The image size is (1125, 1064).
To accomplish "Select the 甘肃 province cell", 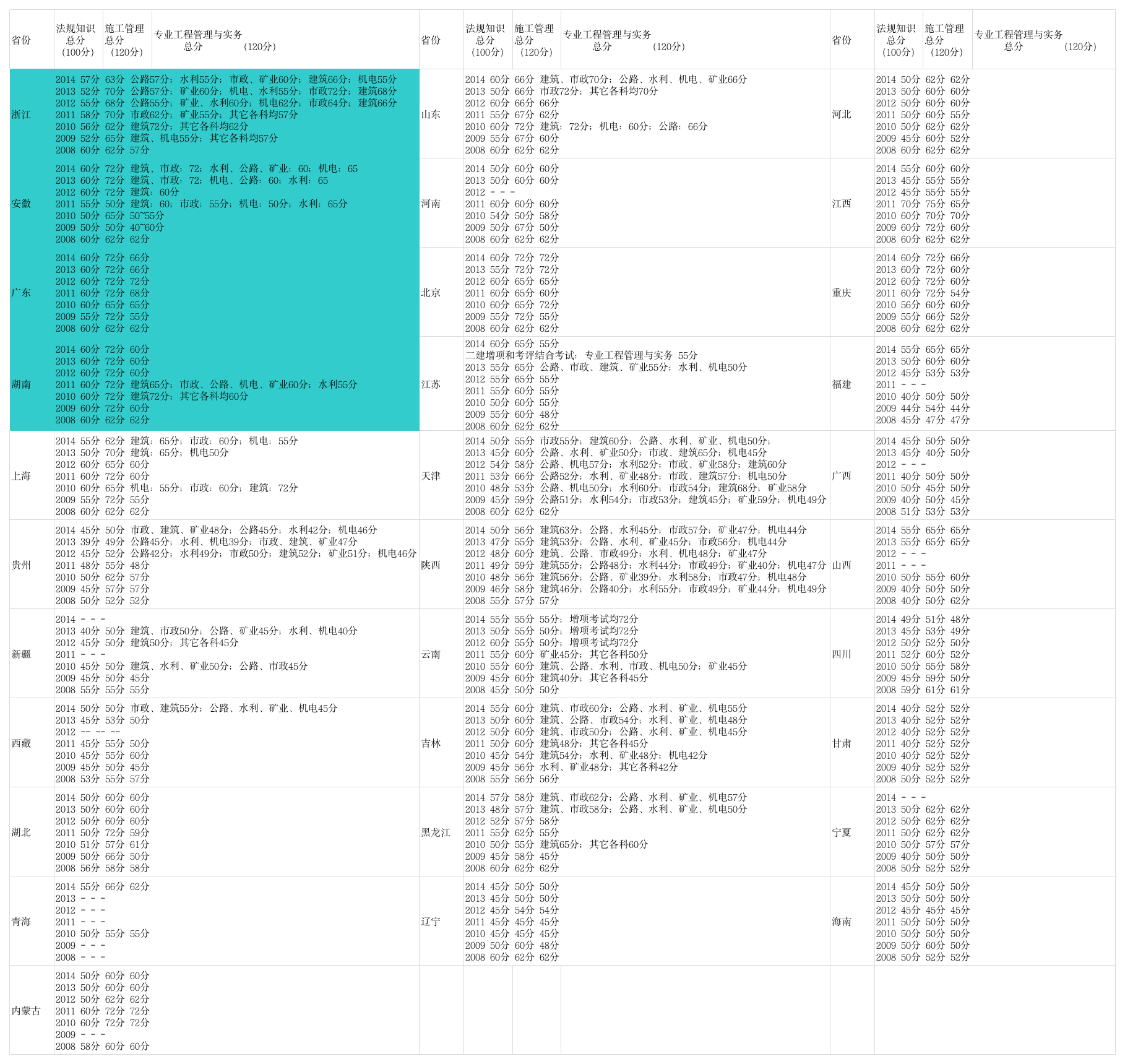I will [852, 743].
